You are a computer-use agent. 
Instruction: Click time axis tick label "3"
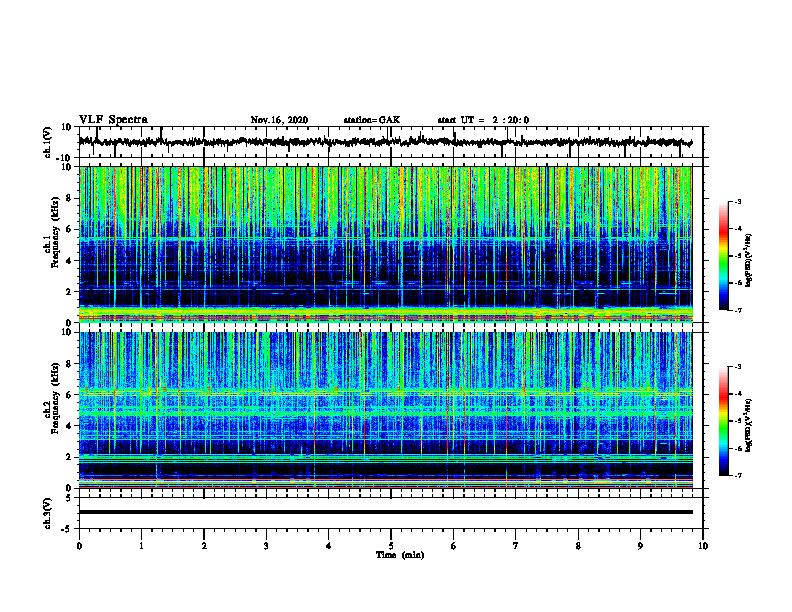(266, 546)
